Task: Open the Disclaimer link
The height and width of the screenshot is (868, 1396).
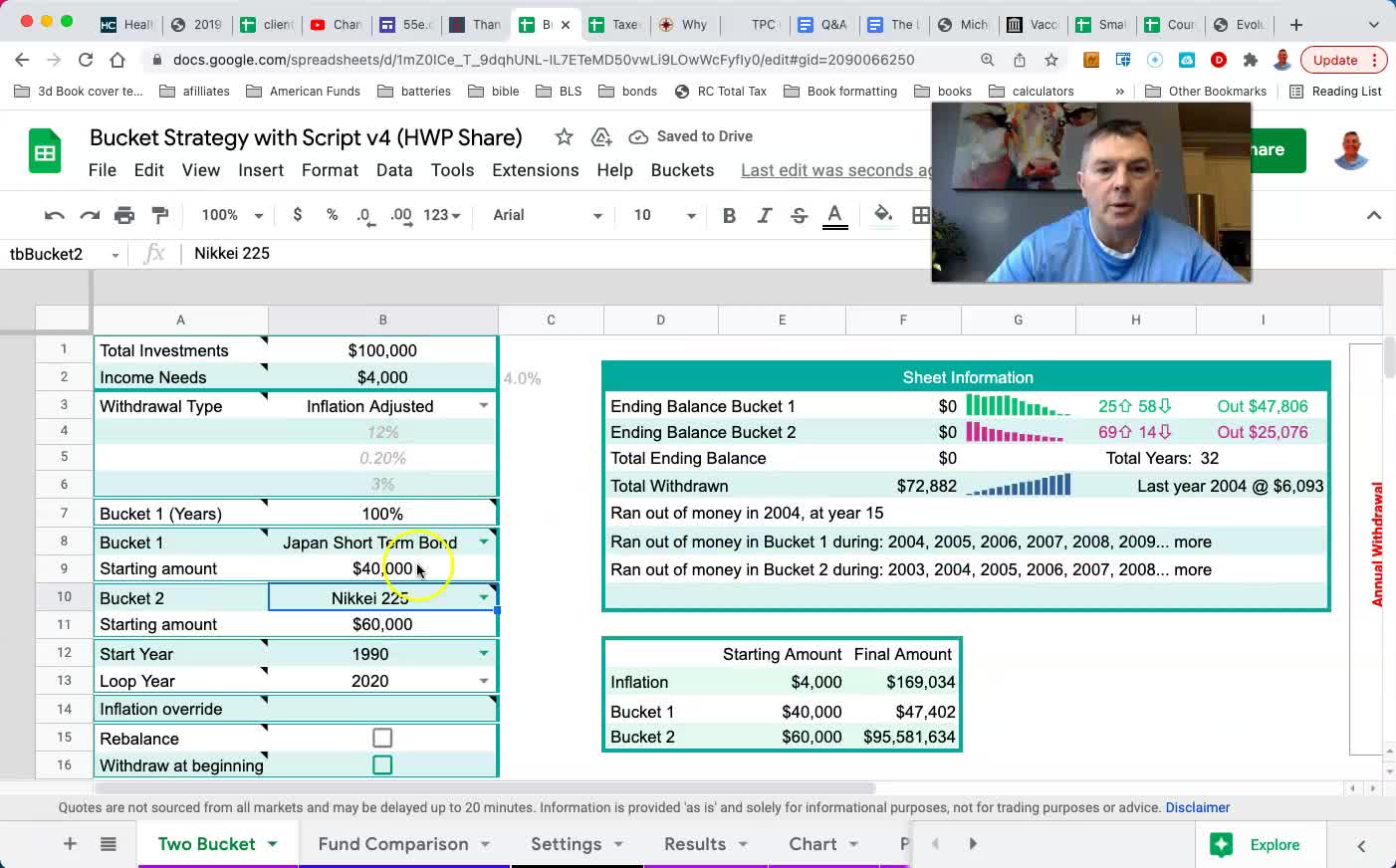Action: 1198,807
